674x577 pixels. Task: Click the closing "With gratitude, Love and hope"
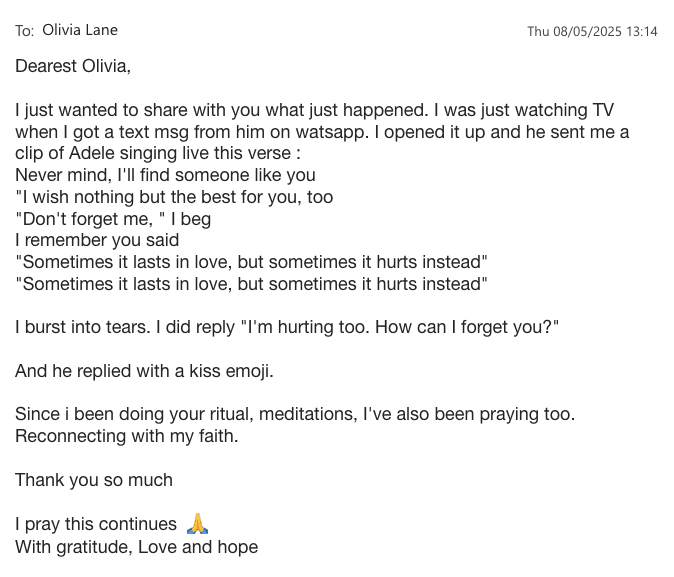point(136,547)
